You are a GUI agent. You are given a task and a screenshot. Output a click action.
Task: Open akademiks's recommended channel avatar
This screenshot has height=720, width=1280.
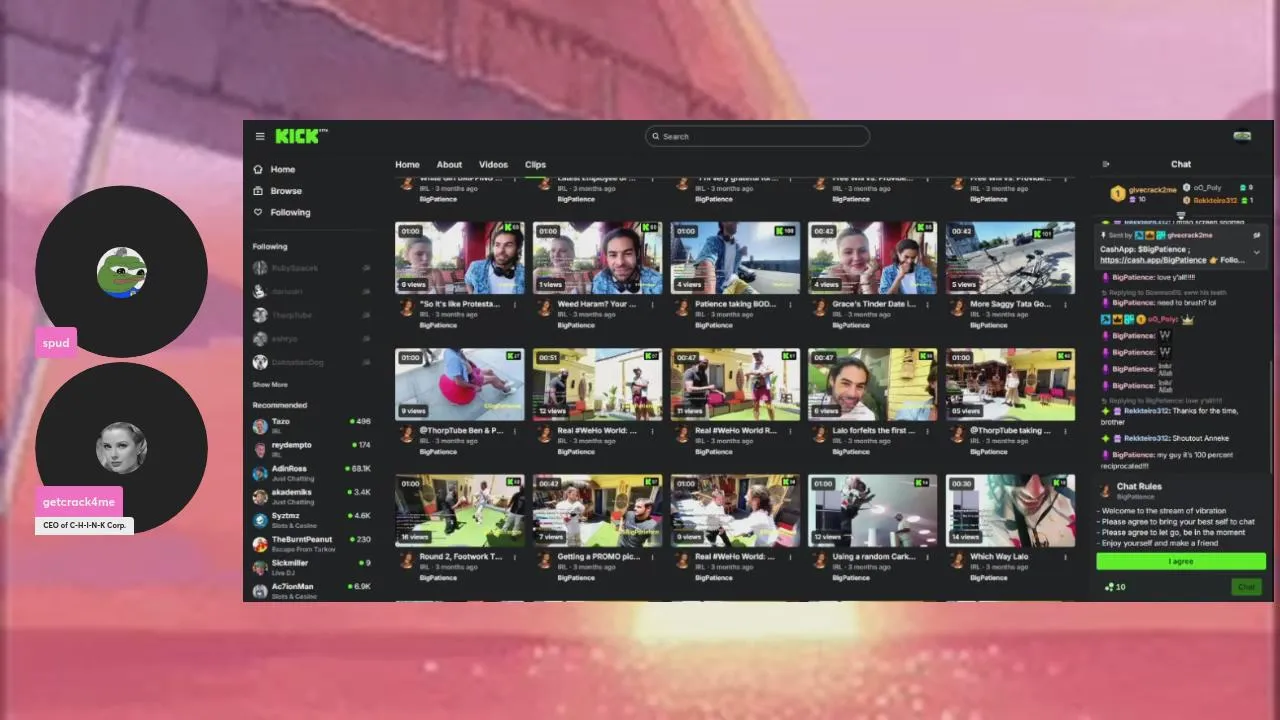(x=260, y=496)
